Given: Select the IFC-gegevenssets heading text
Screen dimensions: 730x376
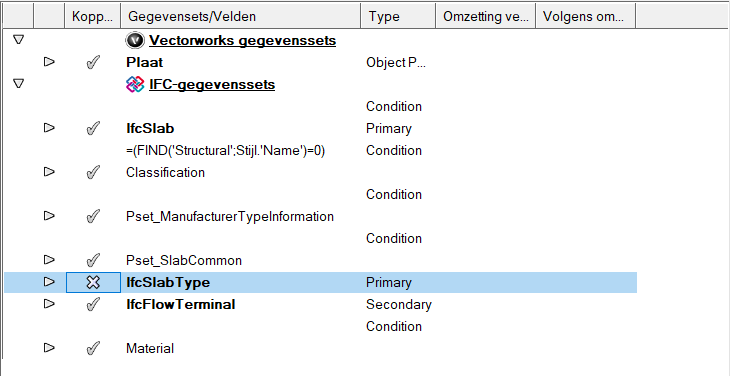Looking at the screenshot, I should [212, 85].
